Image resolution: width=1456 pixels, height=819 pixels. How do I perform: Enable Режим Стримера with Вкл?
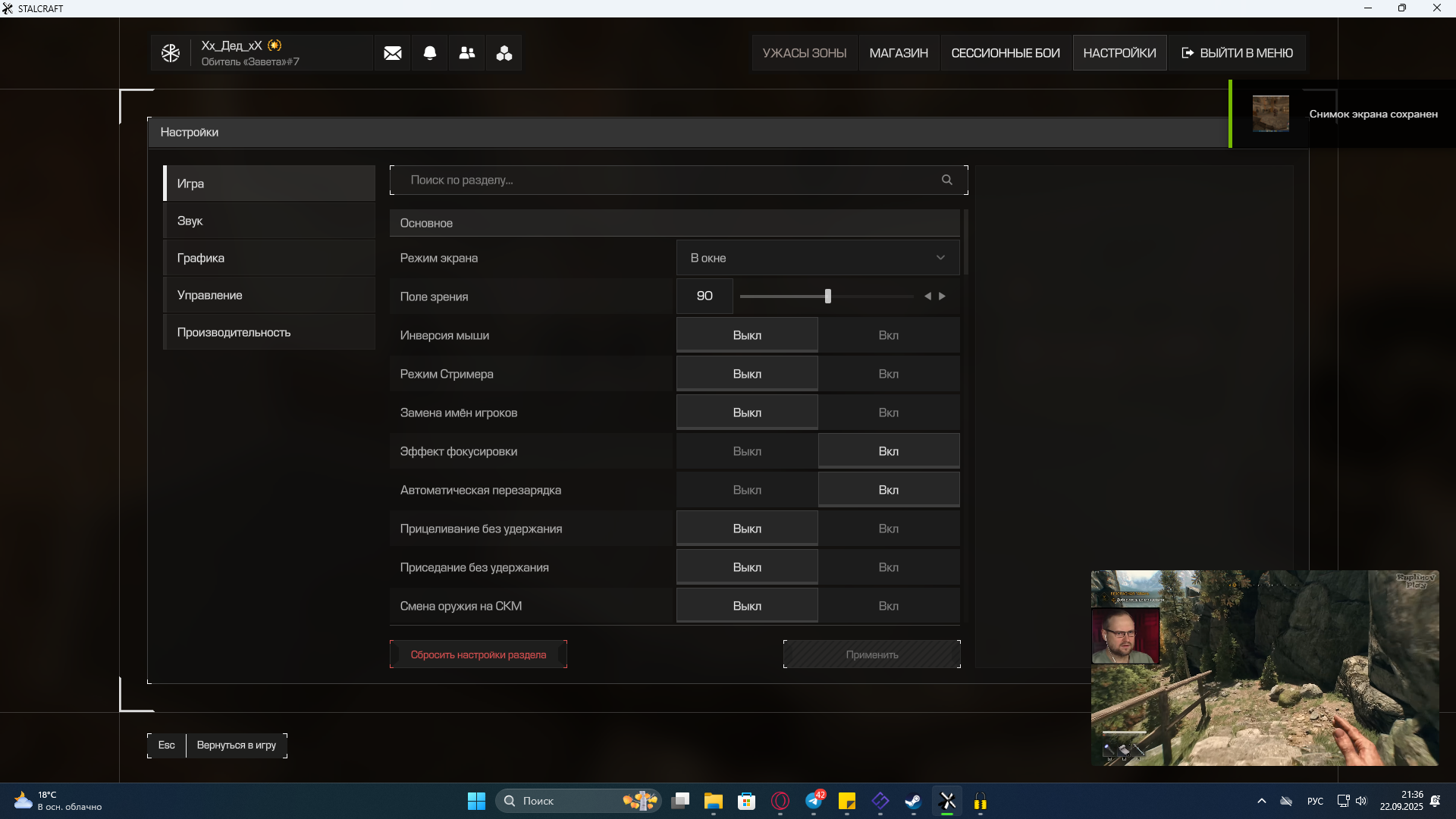pyautogui.click(x=888, y=374)
